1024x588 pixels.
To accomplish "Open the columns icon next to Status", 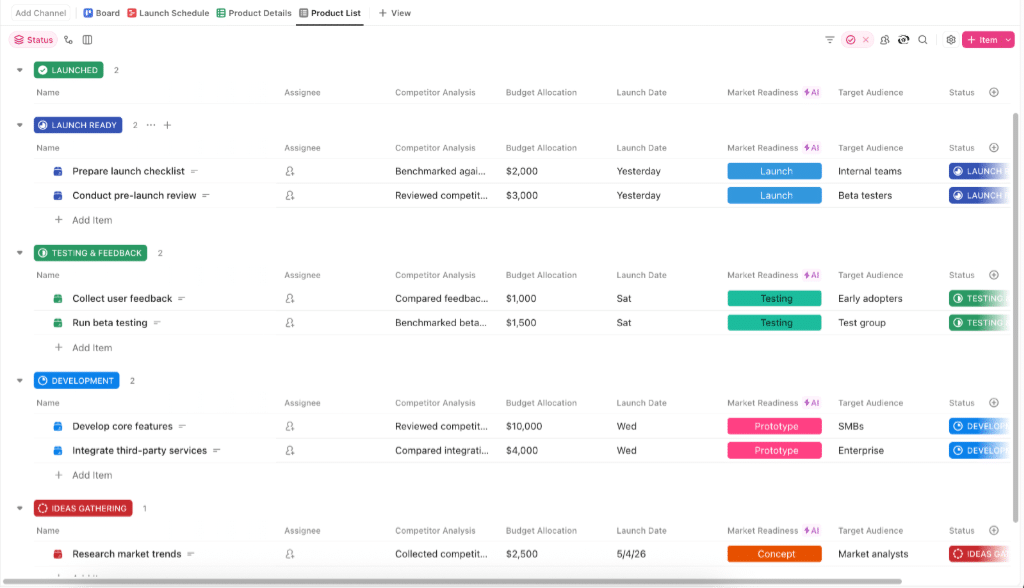I will pyautogui.click(x=87, y=40).
